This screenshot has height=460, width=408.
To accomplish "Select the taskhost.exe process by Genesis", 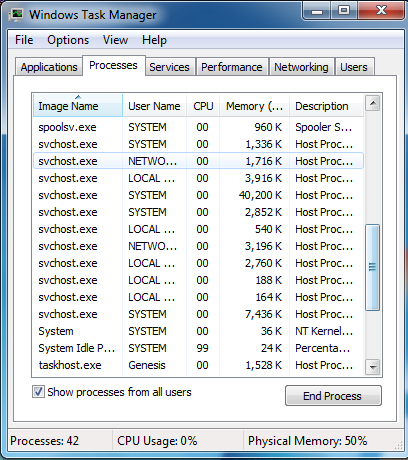I will [198, 365].
